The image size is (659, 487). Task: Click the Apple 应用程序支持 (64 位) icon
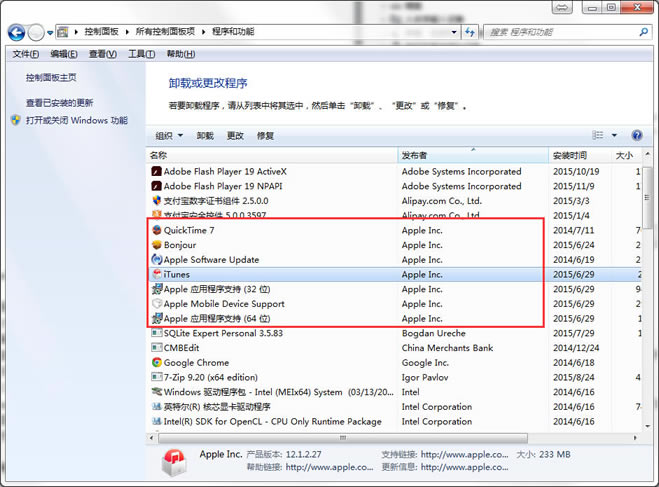pos(157,319)
